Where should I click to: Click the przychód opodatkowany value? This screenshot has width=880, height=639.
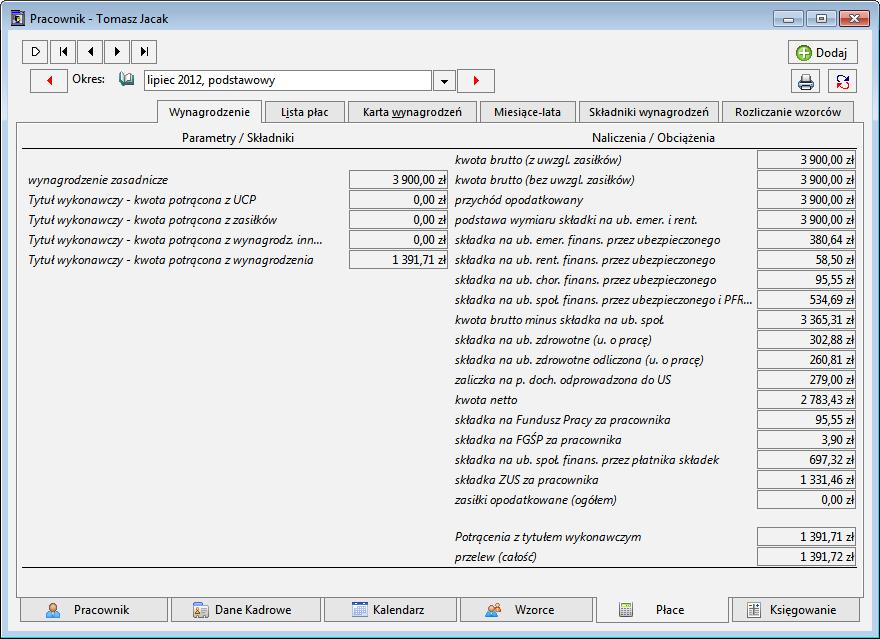pyautogui.click(x=806, y=200)
